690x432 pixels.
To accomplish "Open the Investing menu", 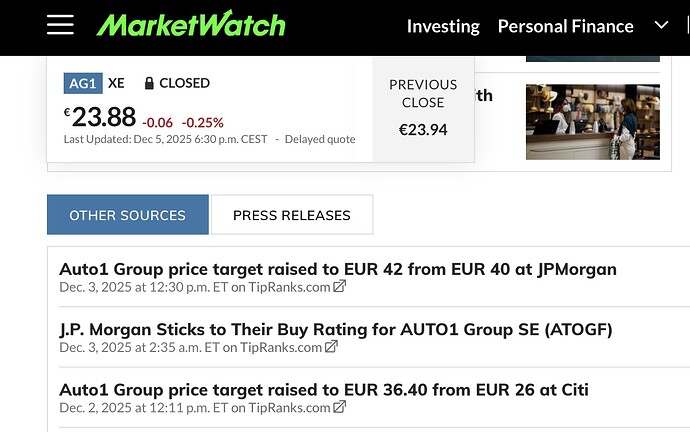I will pyautogui.click(x=443, y=26).
